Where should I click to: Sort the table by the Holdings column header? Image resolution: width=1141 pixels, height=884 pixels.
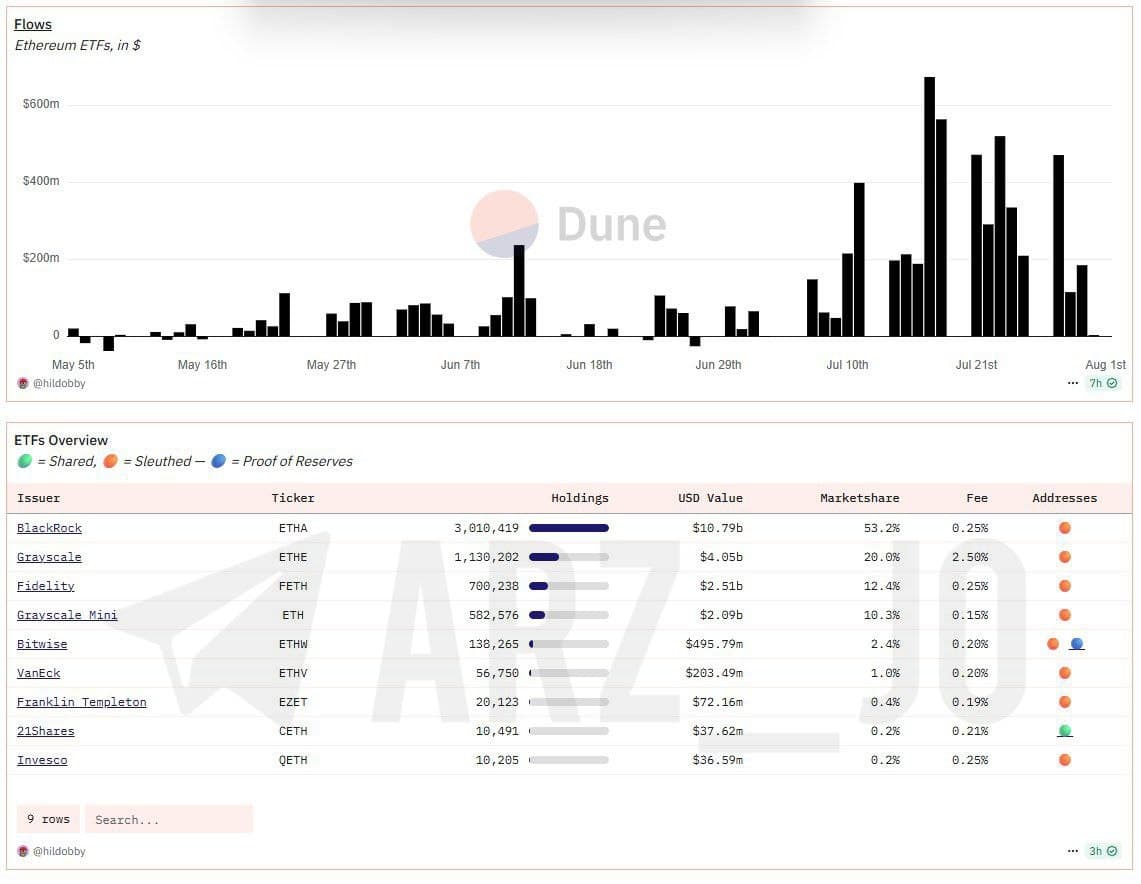point(579,498)
